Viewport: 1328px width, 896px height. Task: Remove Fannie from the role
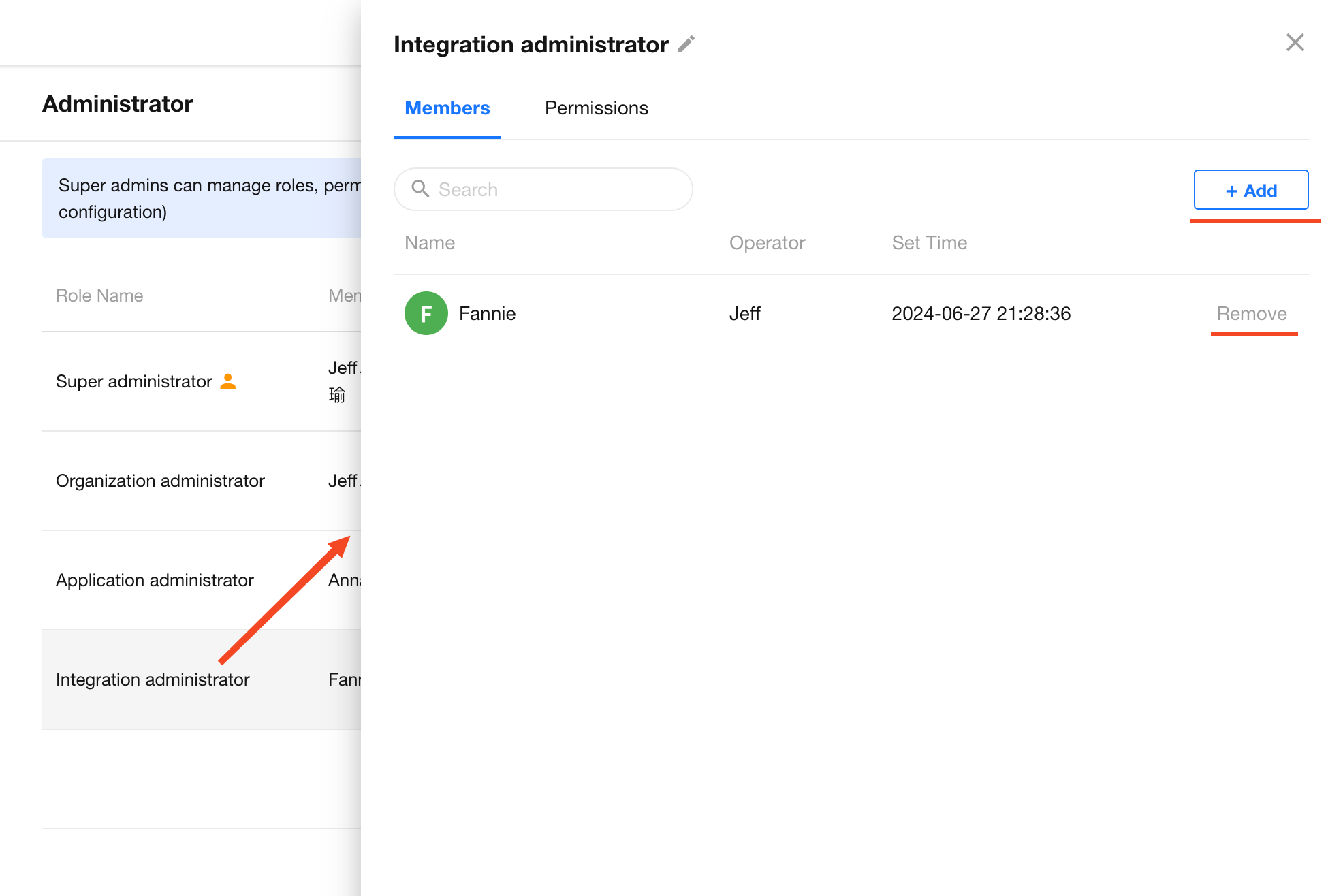pyautogui.click(x=1251, y=313)
